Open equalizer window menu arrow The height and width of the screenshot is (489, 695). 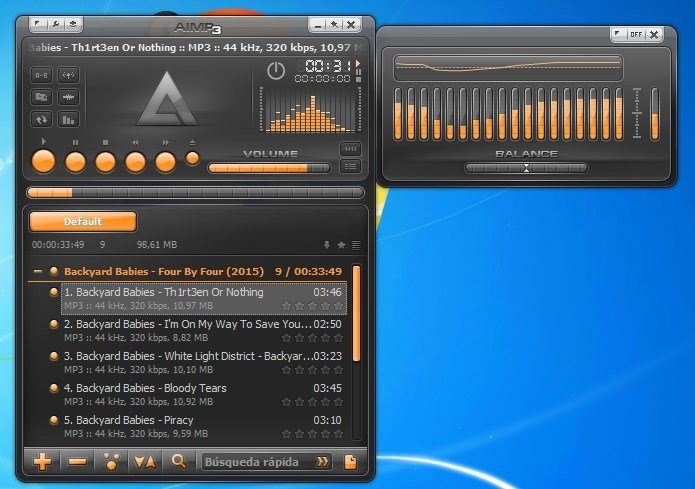pos(618,34)
